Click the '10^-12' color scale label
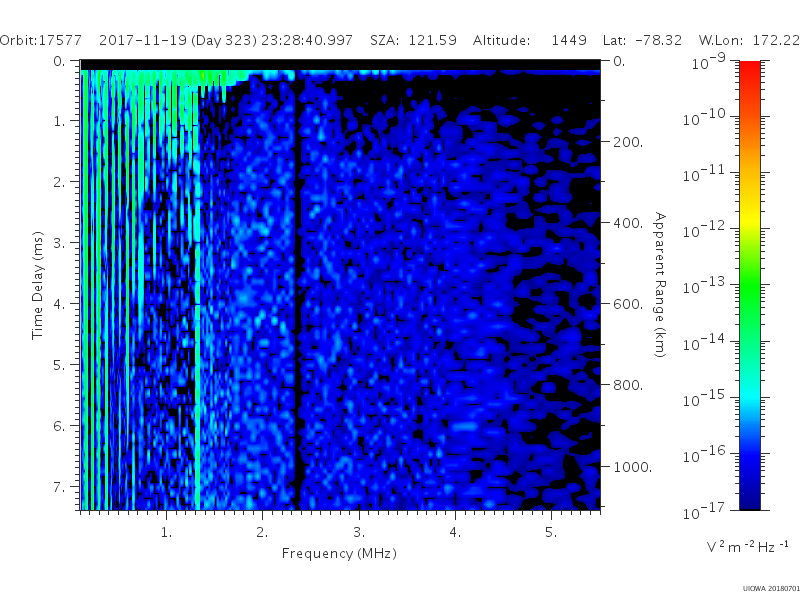800x600 pixels. [704, 230]
